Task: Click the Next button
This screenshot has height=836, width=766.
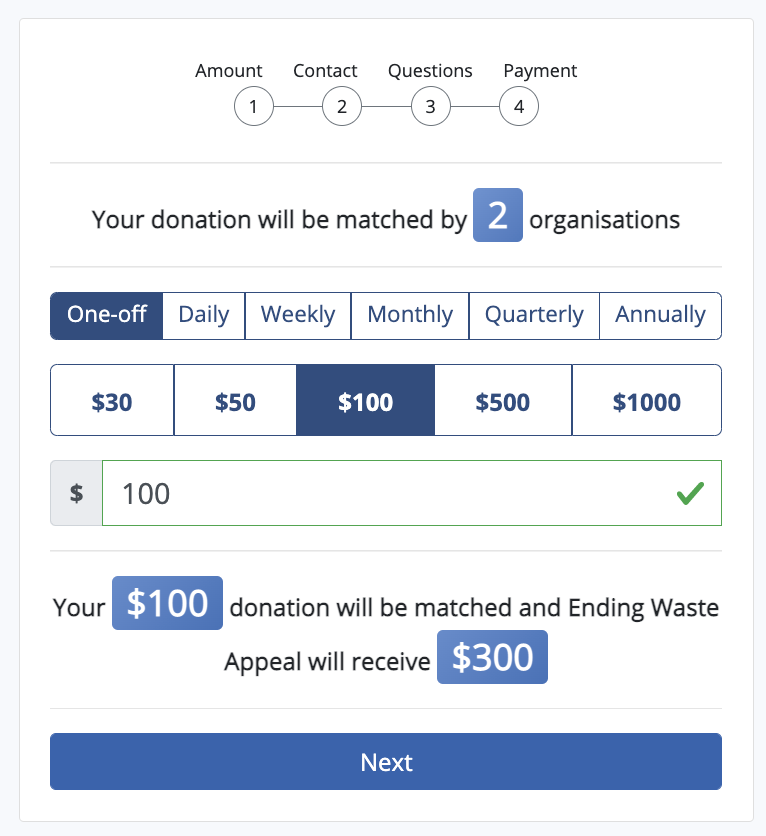Action: [x=385, y=762]
